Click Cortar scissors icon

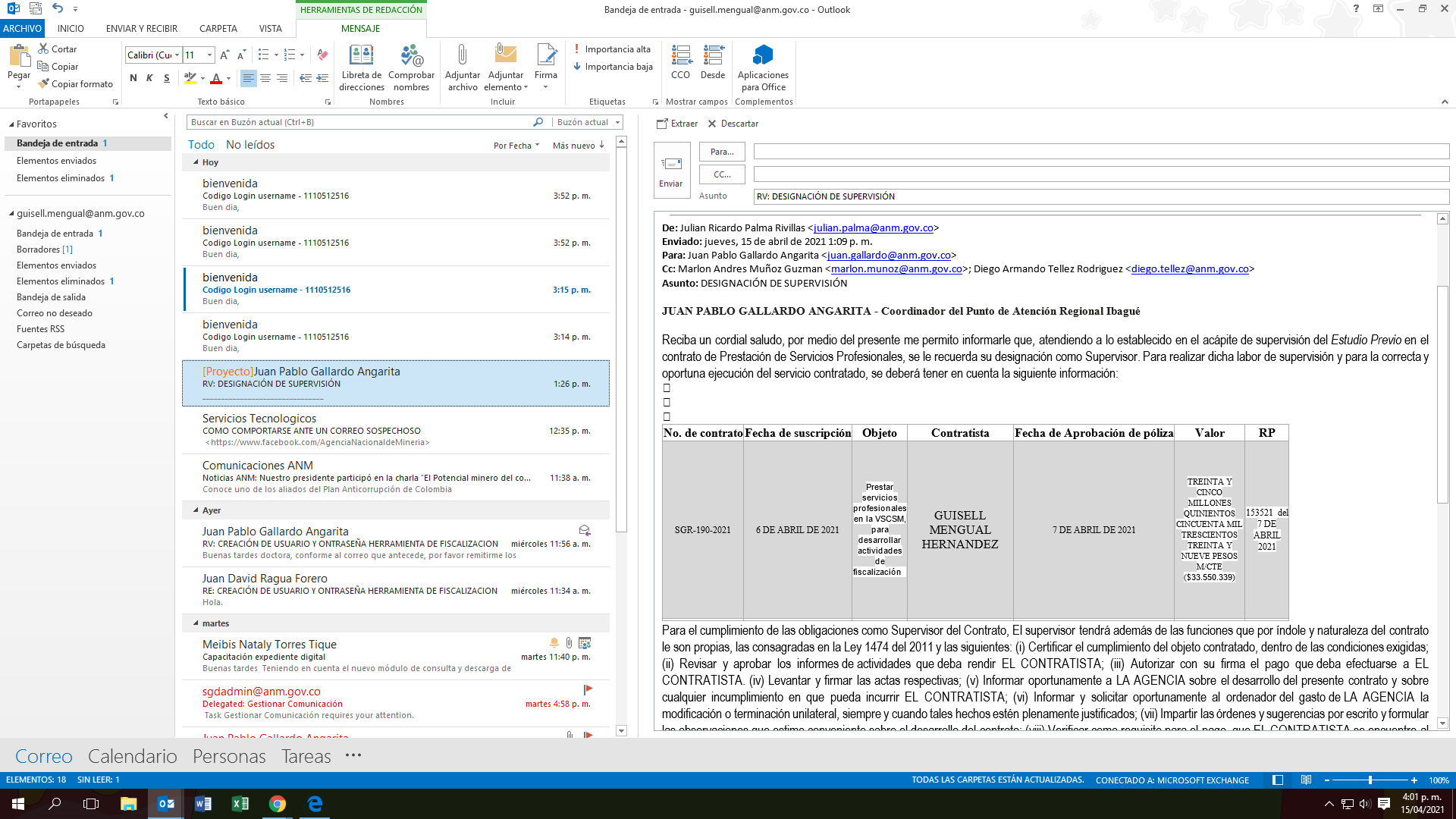(x=43, y=49)
